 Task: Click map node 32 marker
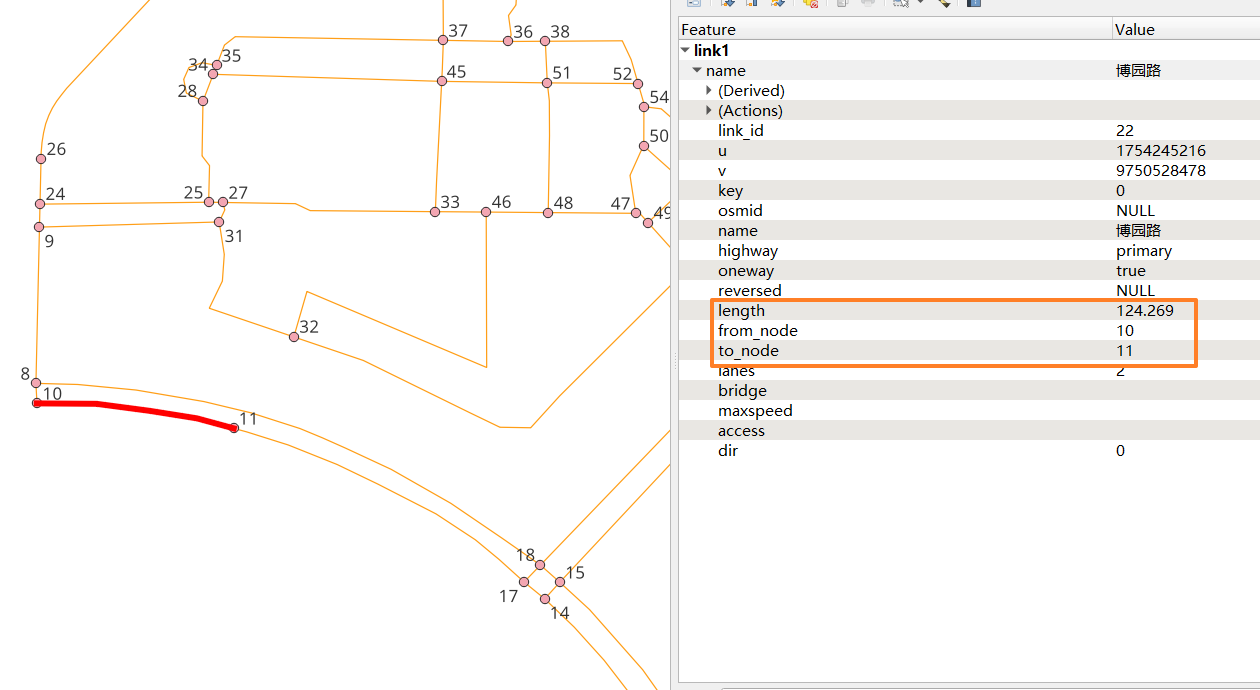pos(294,337)
